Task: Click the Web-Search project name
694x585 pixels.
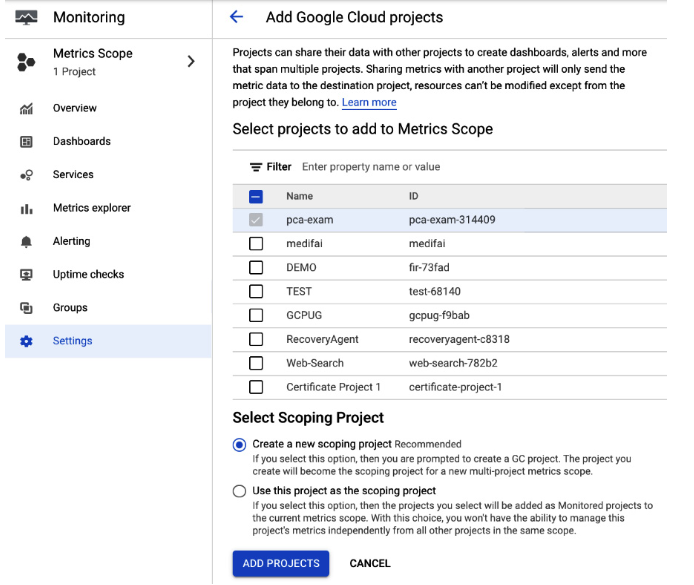Action: (x=315, y=363)
